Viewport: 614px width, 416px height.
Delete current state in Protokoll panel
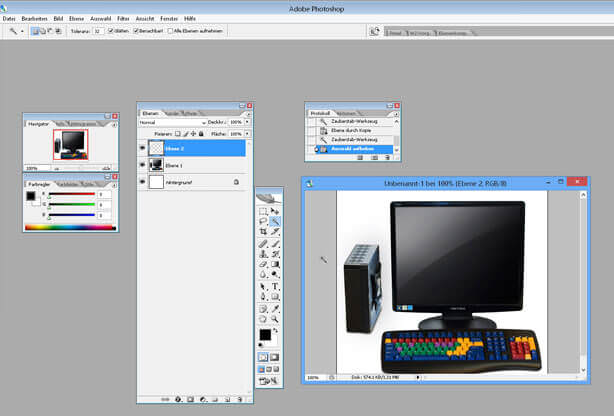point(387,157)
